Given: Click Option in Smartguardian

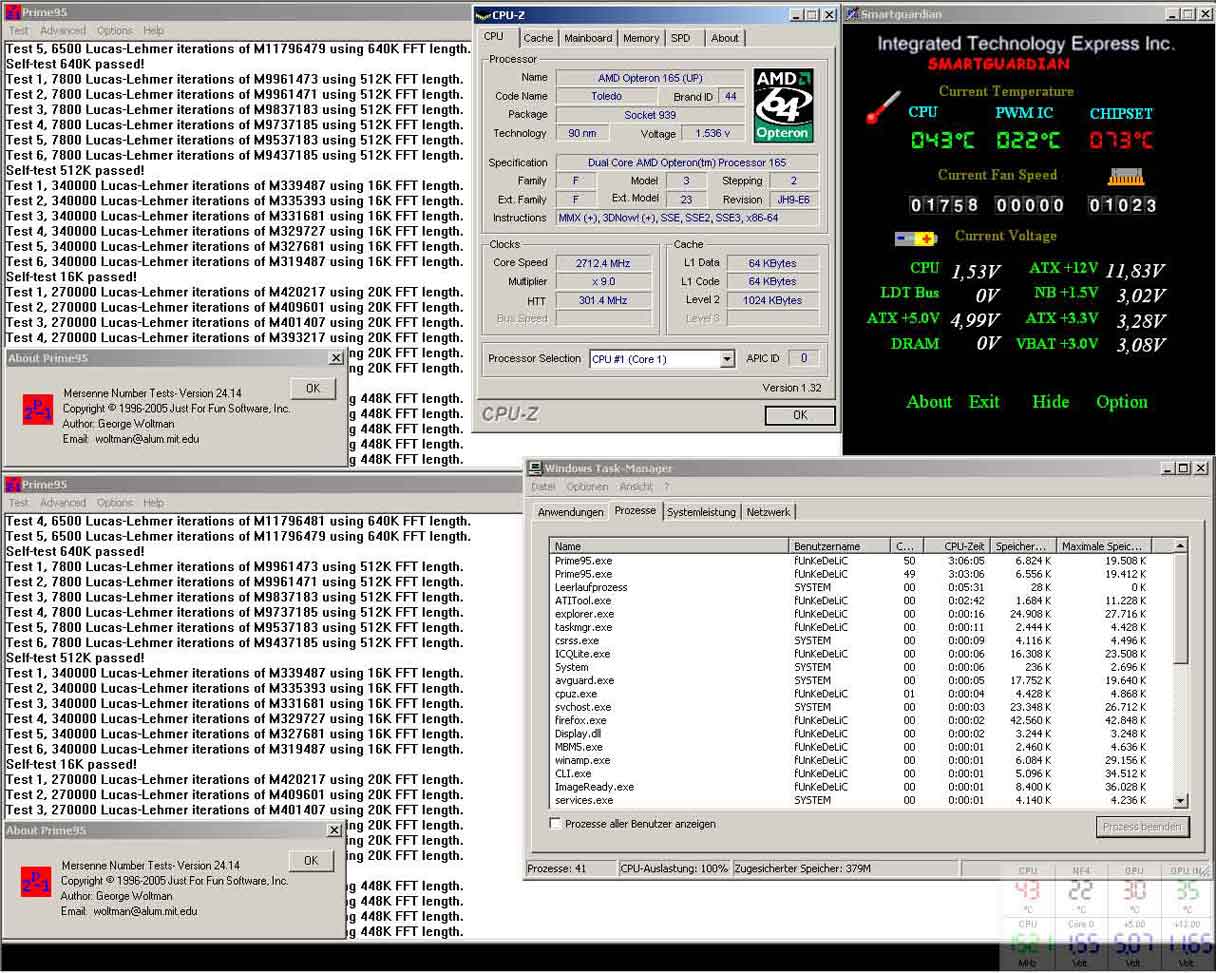Looking at the screenshot, I should tap(1122, 402).
